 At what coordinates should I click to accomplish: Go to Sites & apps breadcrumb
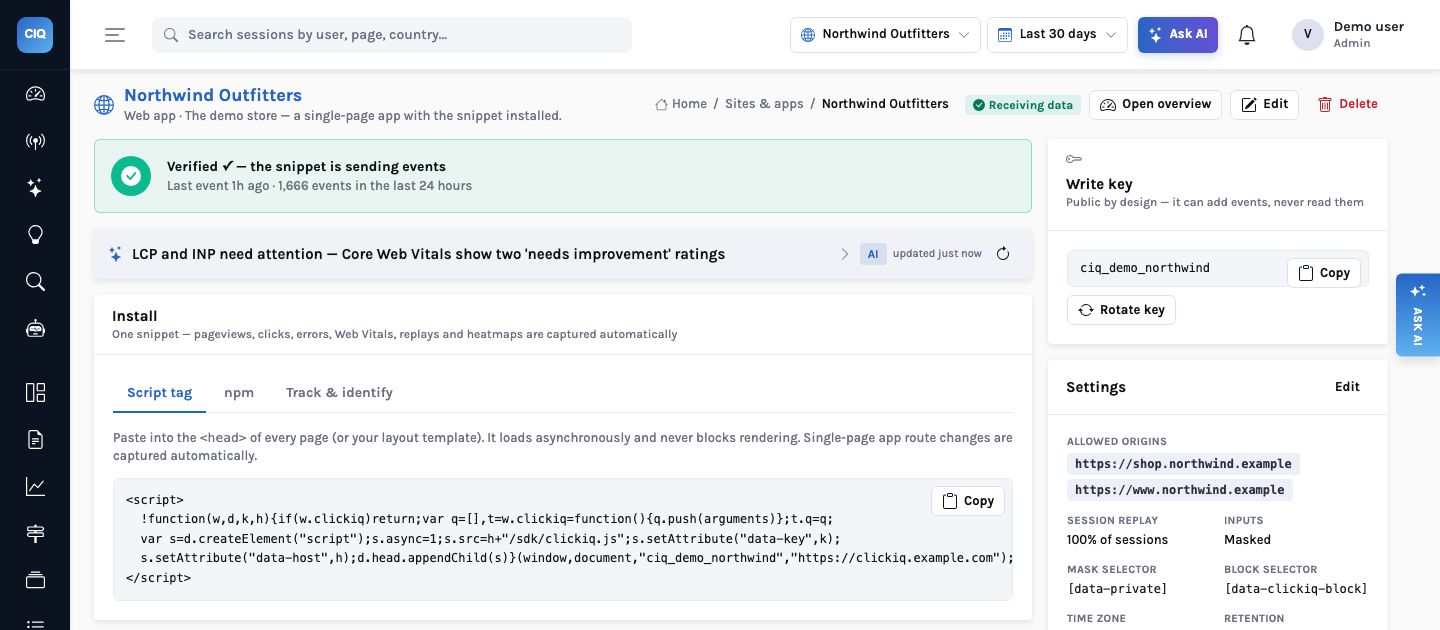pyautogui.click(x=764, y=104)
